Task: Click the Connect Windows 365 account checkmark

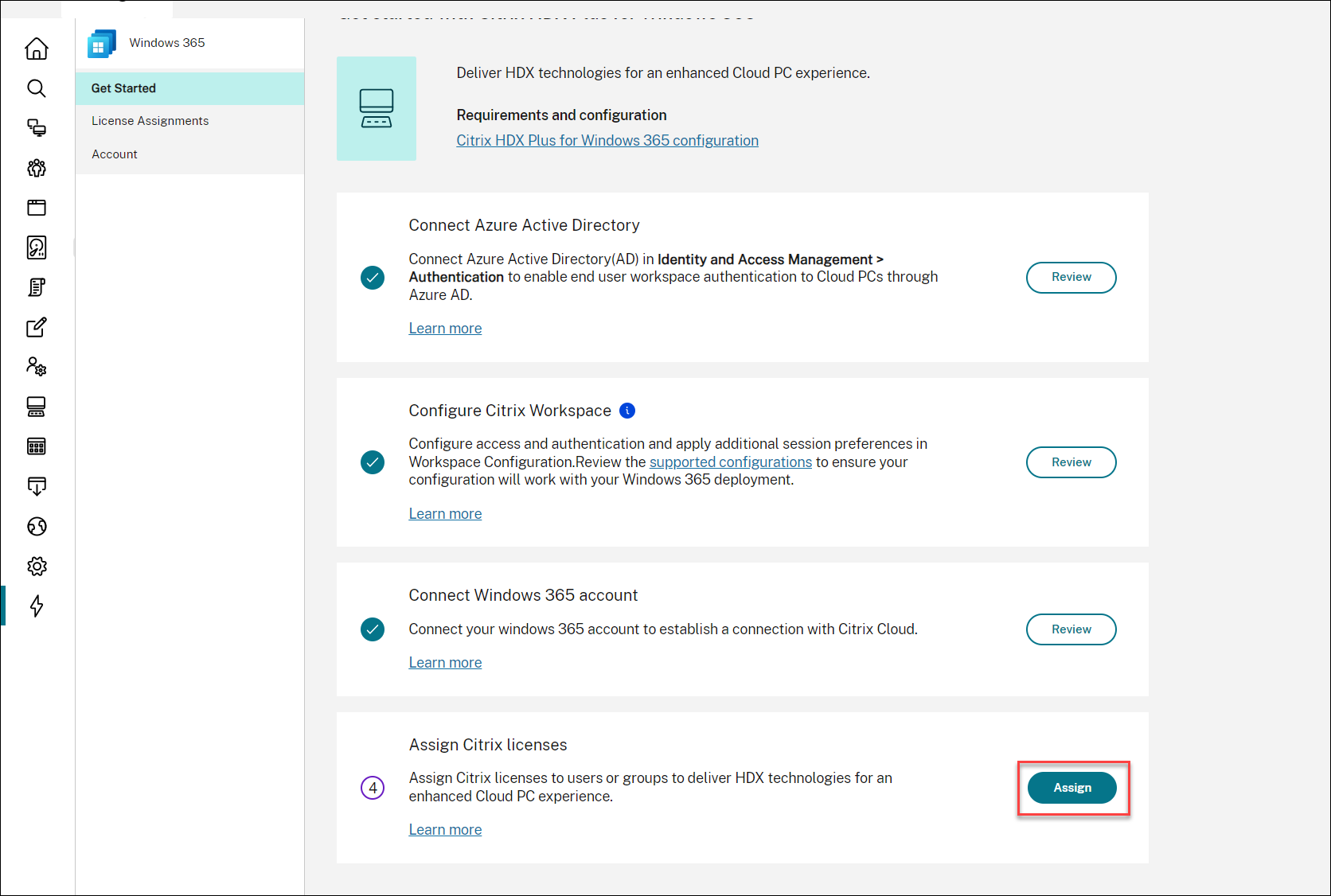Action: (x=373, y=629)
